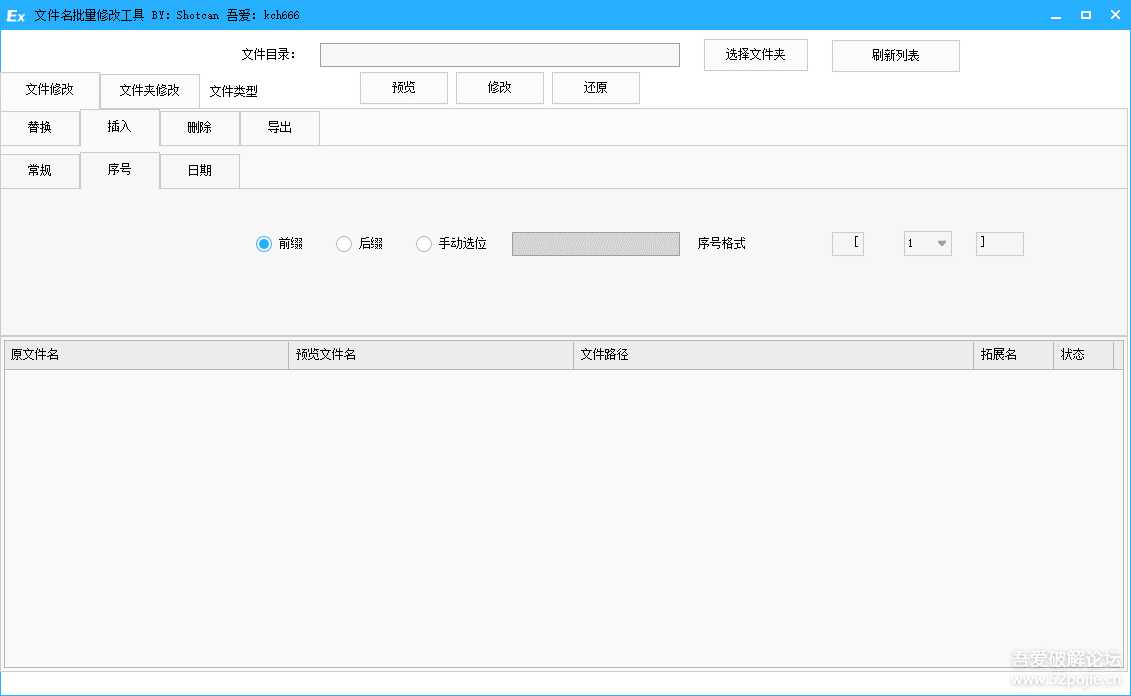Click the Ex app icon in the title bar

click(x=14, y=14)
